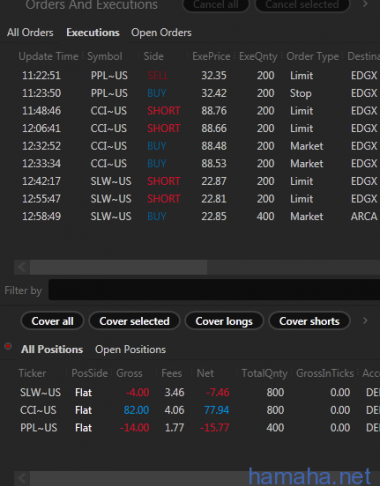Click the chevron after Cover shorts button
Viewport: 380px width, 486px height.
[x=365, y=321]
